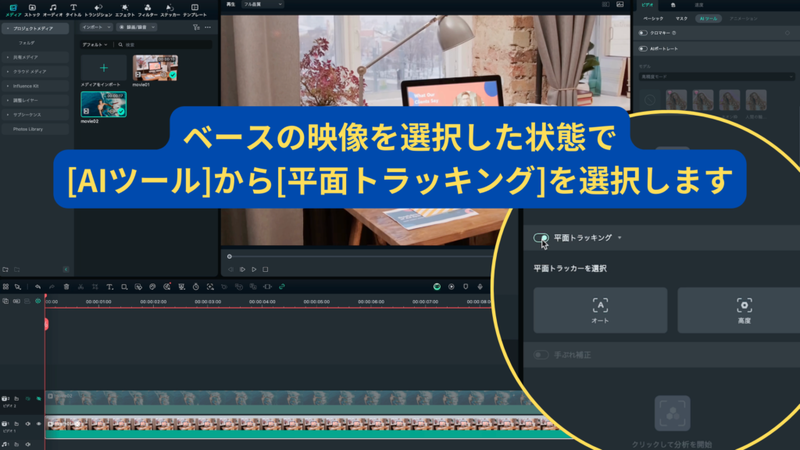Screen dimensions: 800x450
Task: Click the Crop tool icon
Action: click(x=95, y=287)
